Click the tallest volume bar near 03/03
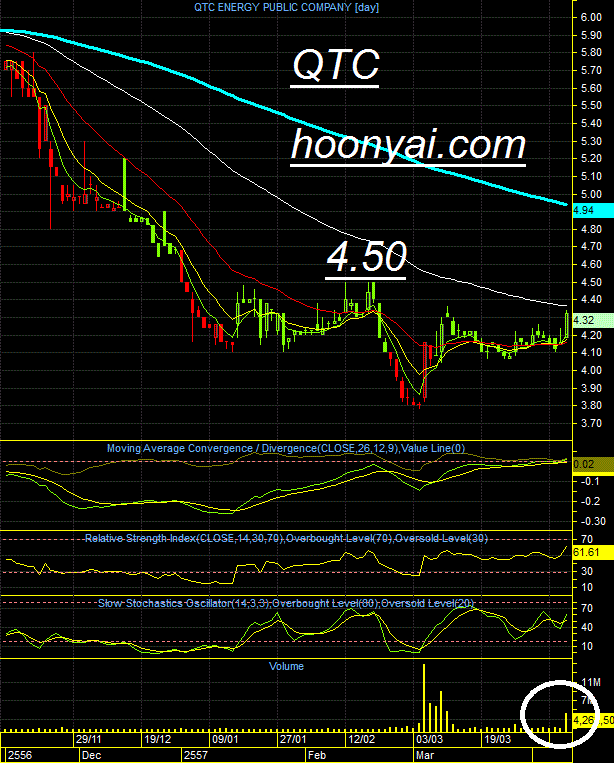Screen dimensions: 614x763 coord(424,697)
